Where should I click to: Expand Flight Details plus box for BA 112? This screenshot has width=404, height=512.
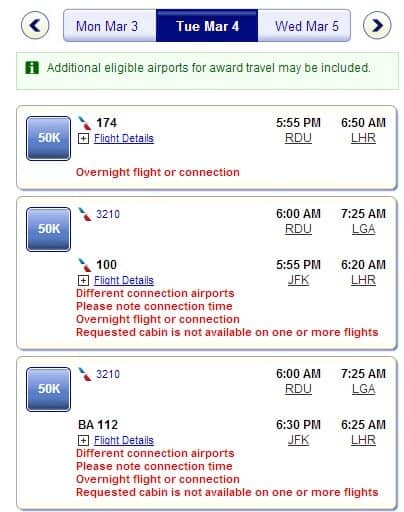(83, 441)
